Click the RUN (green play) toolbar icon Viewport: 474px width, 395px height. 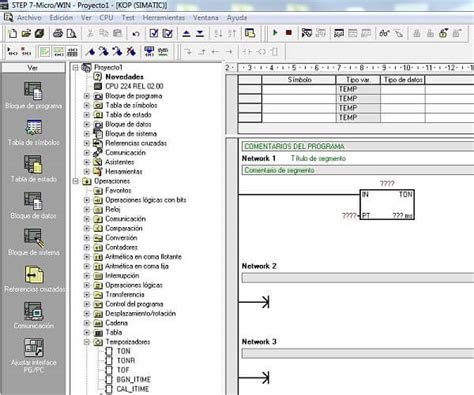tap(275, 33)
